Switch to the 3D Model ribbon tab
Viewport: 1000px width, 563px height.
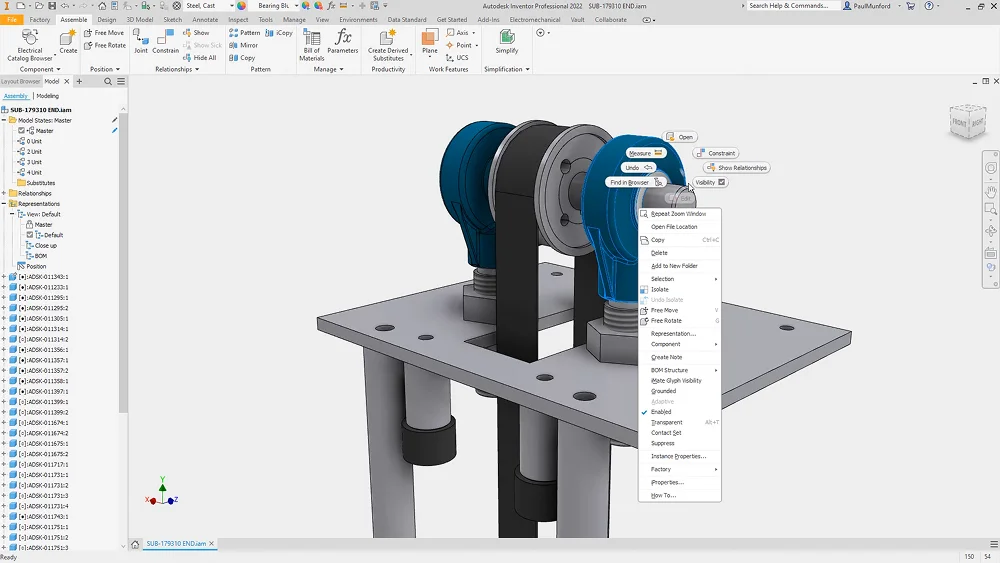138,19
